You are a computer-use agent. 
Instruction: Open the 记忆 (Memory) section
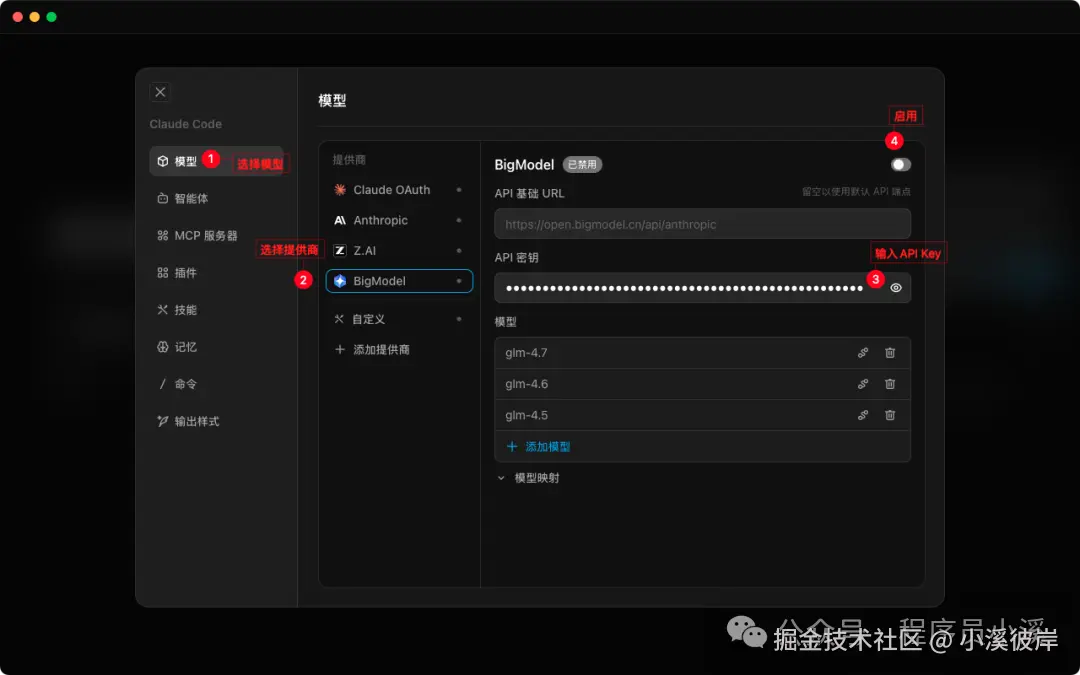pos(178,346)
